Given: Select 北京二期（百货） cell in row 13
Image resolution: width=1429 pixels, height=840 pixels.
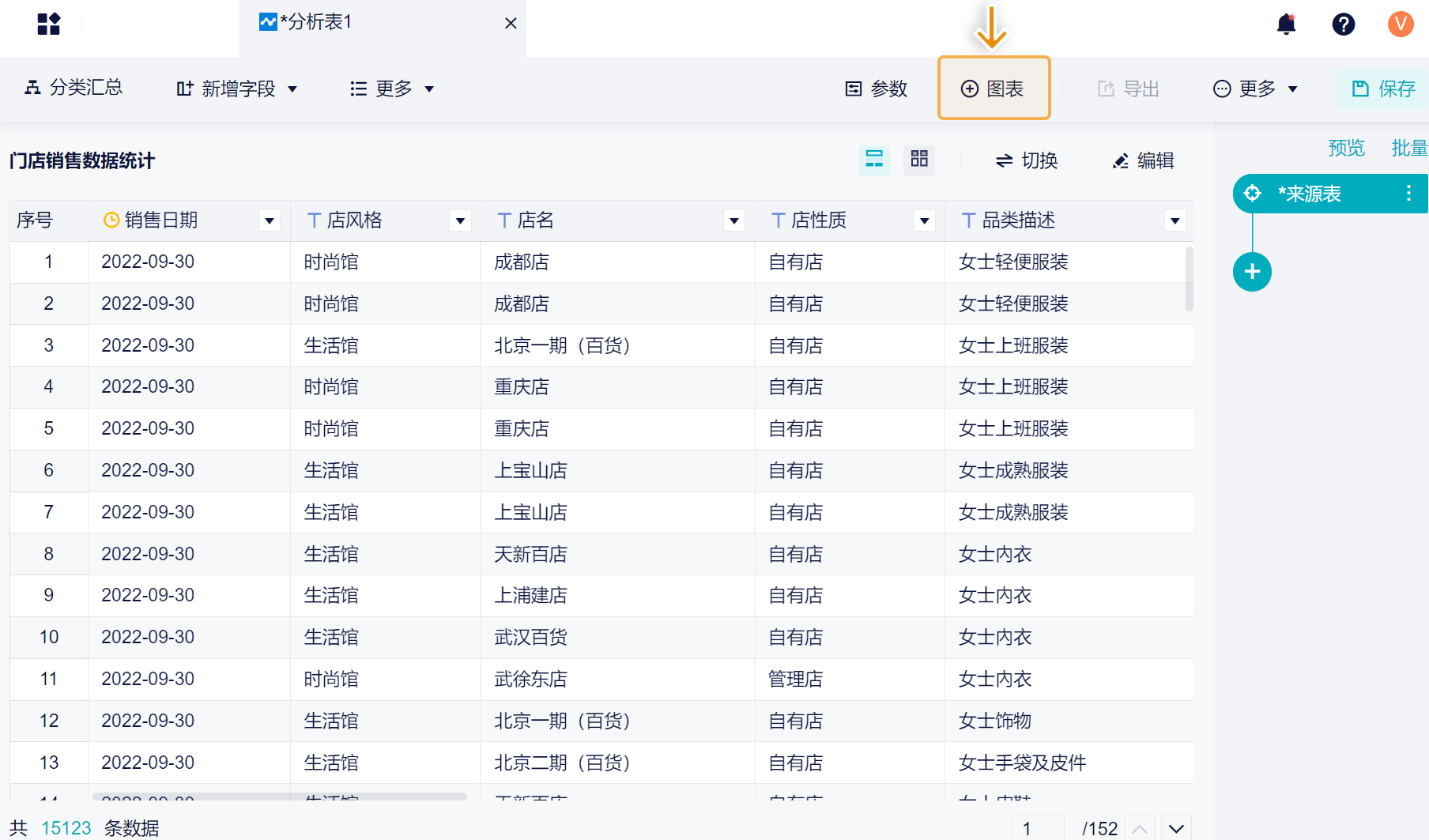Looking at the screenshot, I should pos(617,763).
